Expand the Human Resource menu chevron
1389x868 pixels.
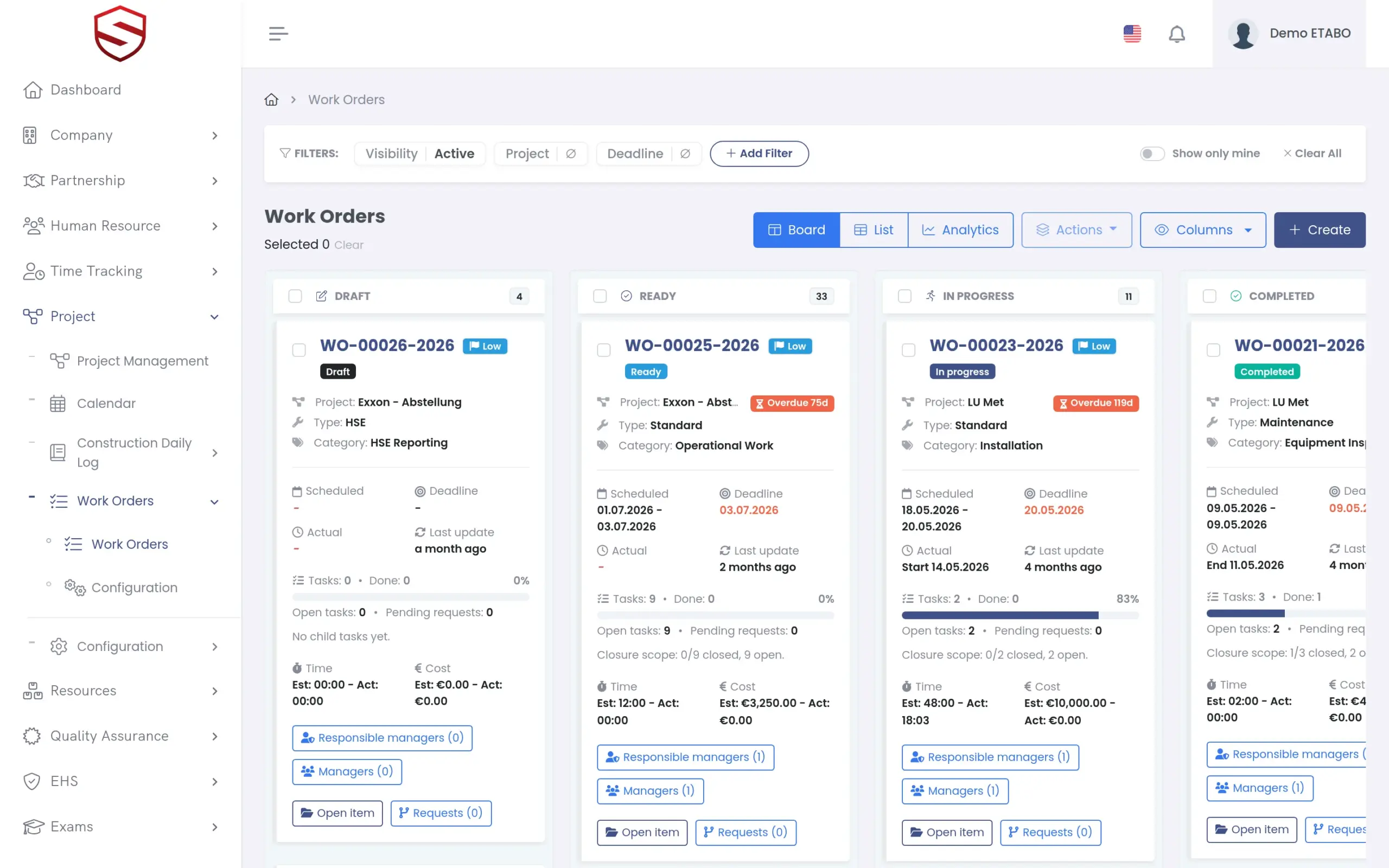pos(215,226)
